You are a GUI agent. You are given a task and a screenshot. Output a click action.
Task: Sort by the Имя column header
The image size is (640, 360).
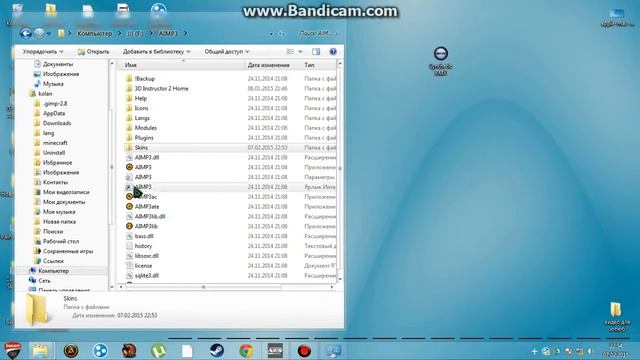coord(182,65)
